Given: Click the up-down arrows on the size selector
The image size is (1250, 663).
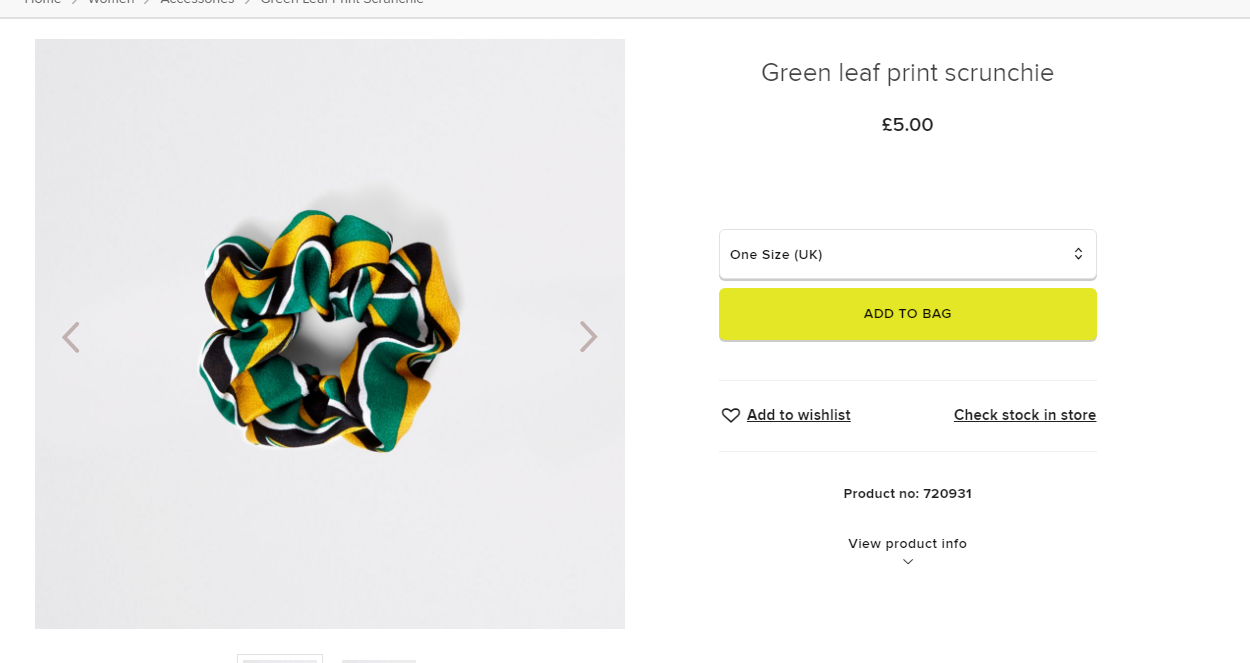Looking at the screenshot, I should 1078,254.
